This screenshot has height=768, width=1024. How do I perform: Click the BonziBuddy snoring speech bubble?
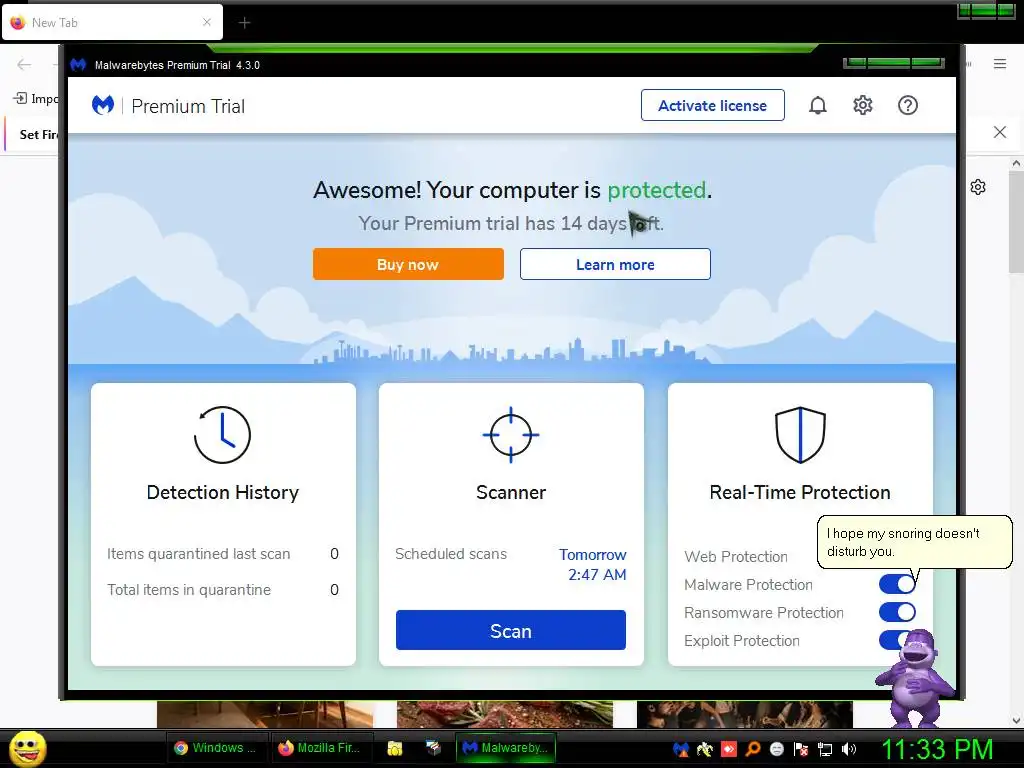click(x=914, y=542)
